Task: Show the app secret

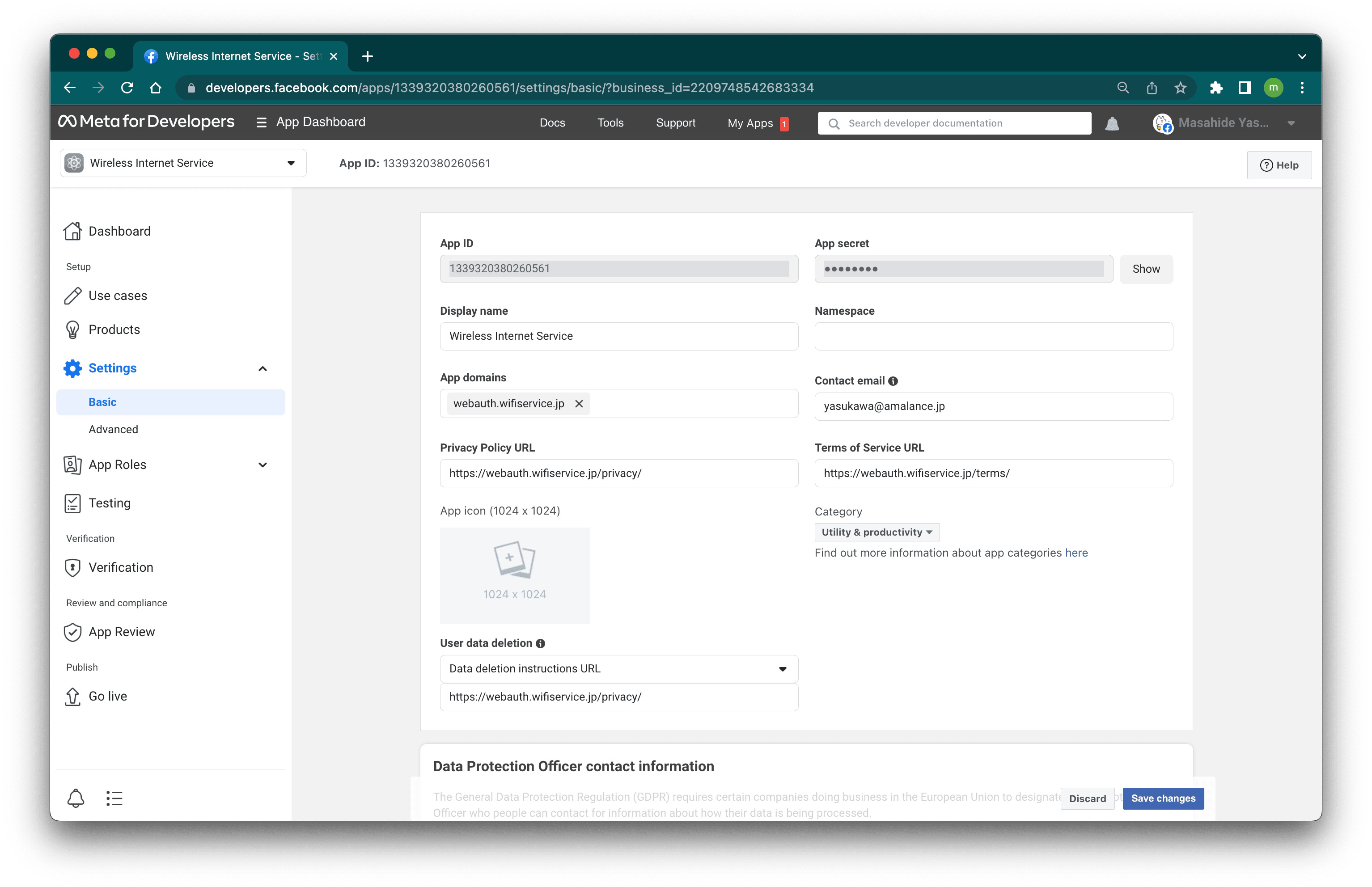Action: [x=1146, y=269]
